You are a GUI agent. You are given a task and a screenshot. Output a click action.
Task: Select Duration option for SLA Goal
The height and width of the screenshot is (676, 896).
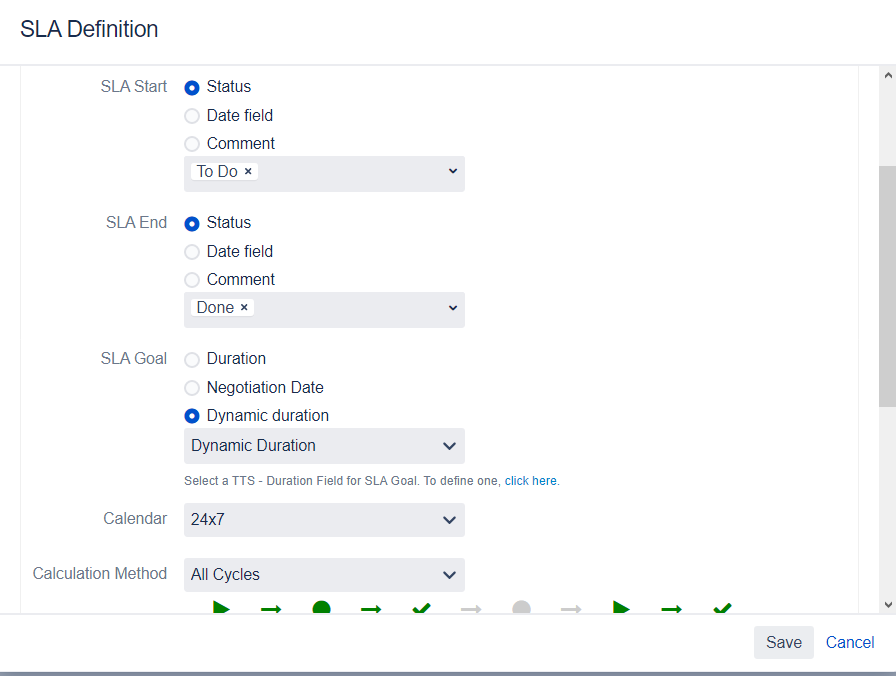pos(191,359)
